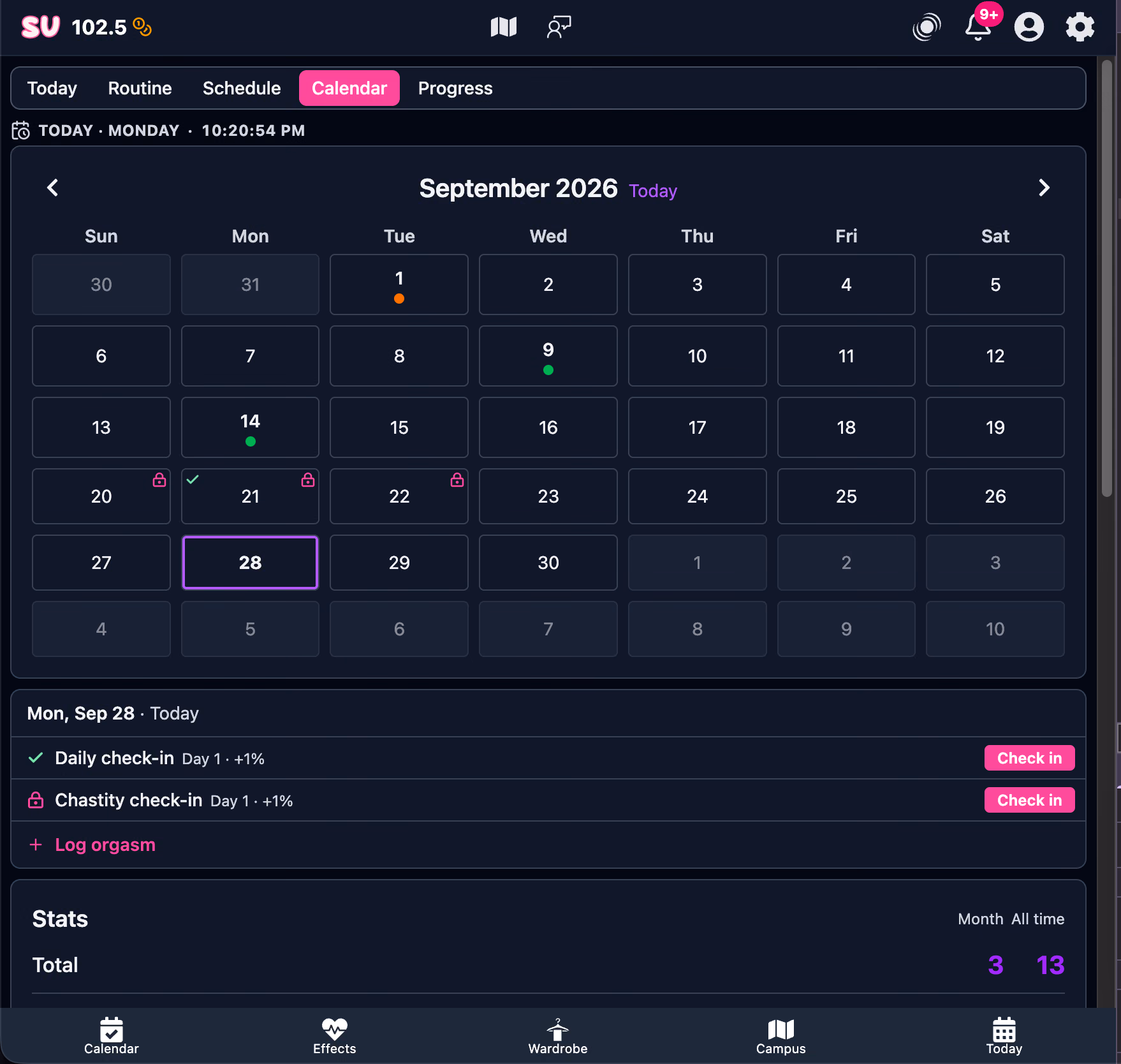Switch to the Today tab

[52, 88]
